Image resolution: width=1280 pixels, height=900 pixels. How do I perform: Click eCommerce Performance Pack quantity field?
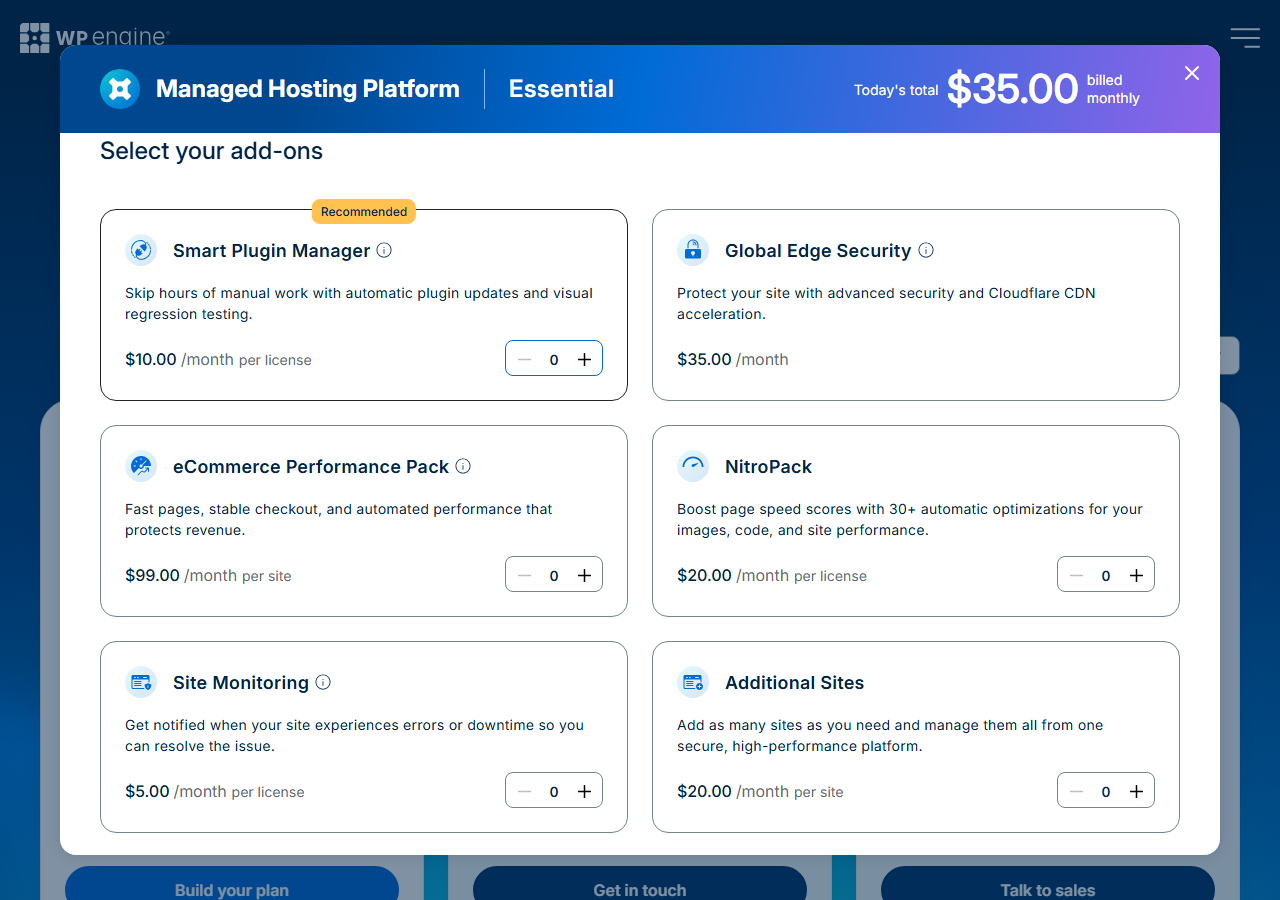554,575
